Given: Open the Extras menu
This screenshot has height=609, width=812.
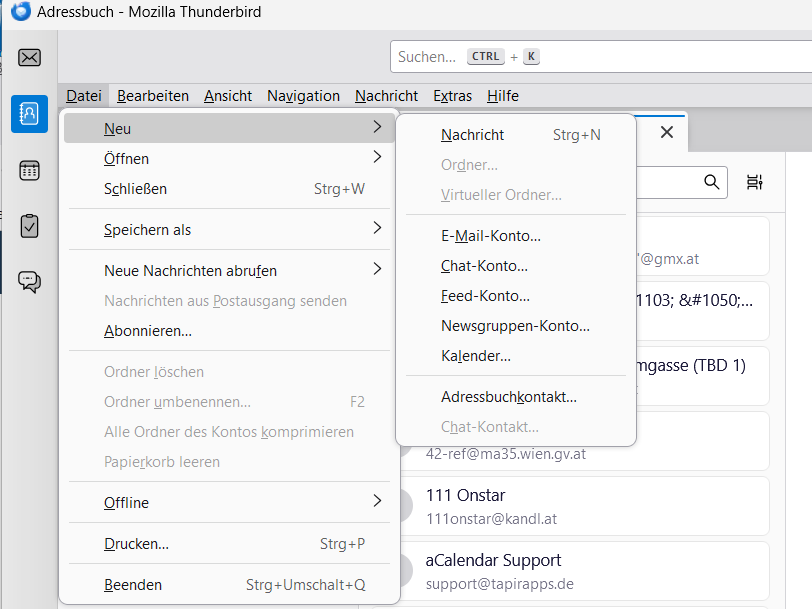Looking at the screenshot, I should 452,96.
